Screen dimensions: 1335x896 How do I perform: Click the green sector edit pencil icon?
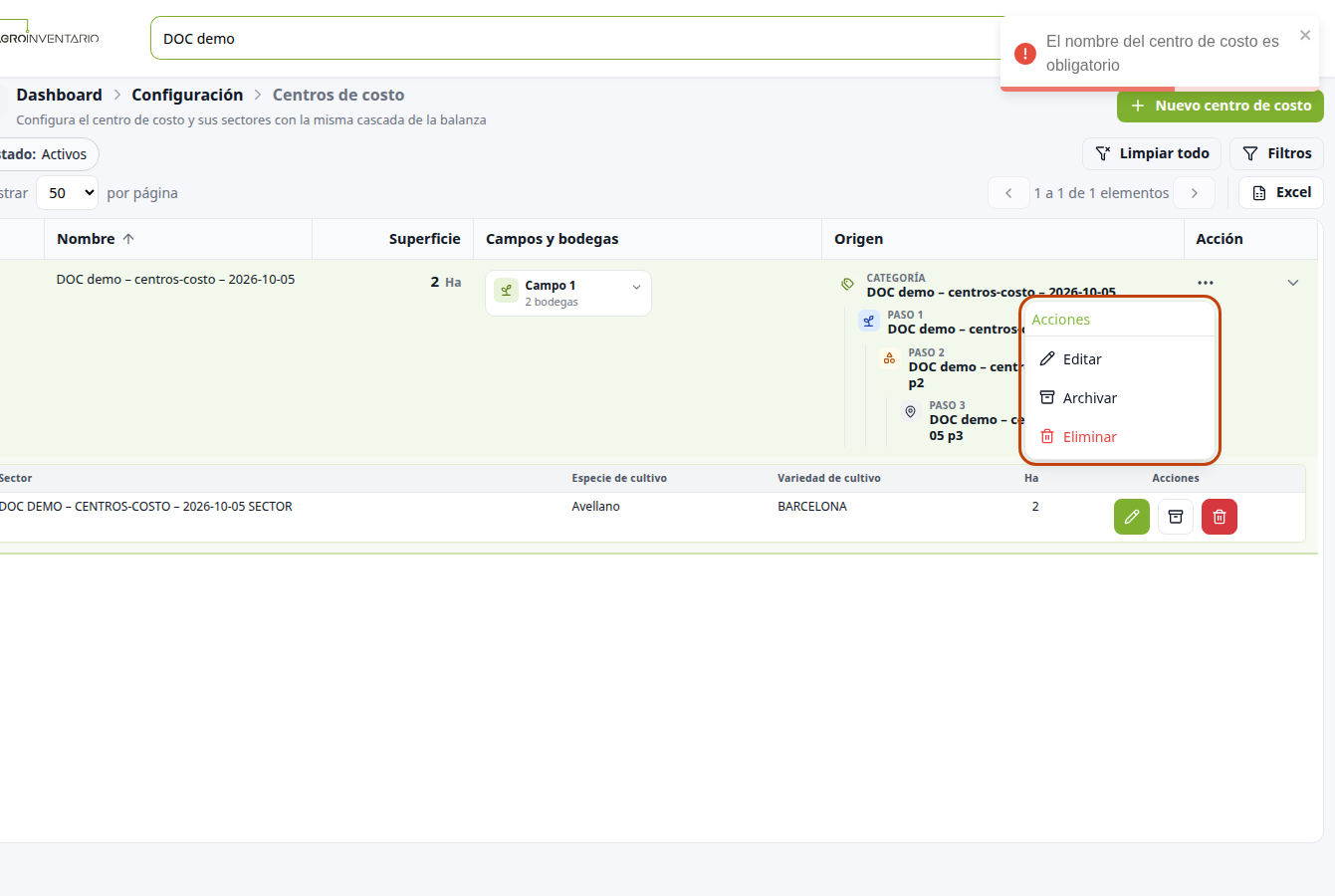point(1132,517)
